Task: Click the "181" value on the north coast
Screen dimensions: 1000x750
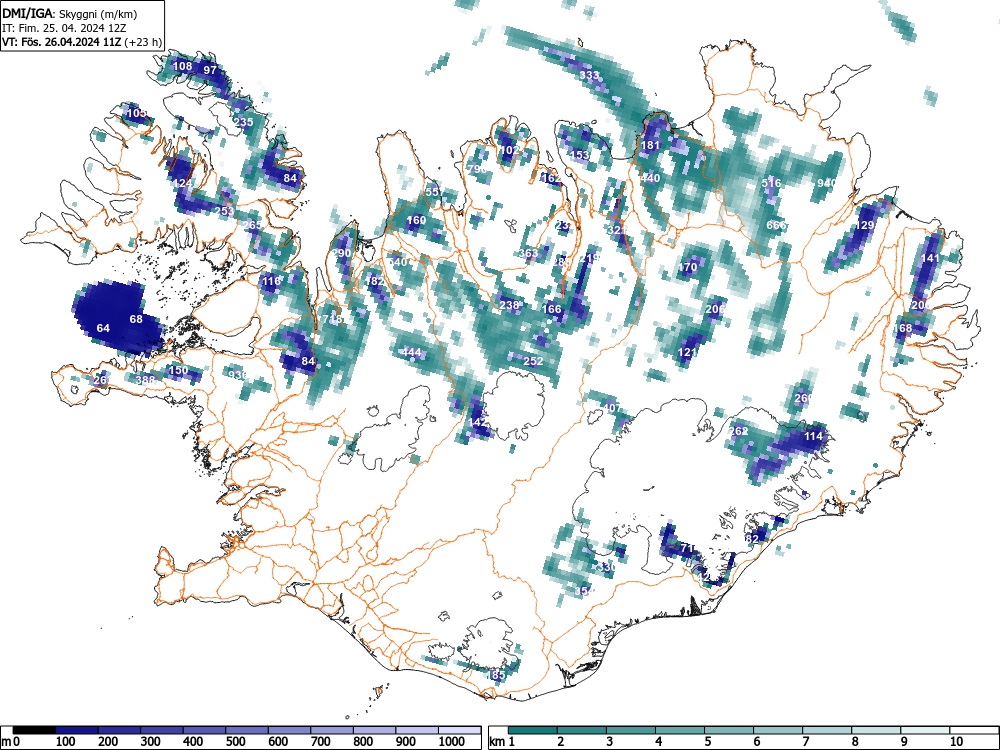Action: coord(651,145)
